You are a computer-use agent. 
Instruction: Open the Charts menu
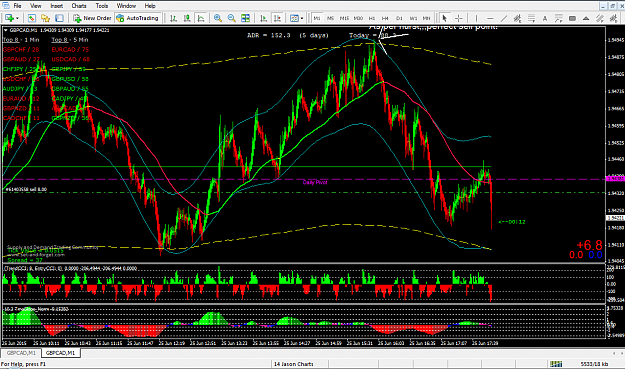click(79, 6)
